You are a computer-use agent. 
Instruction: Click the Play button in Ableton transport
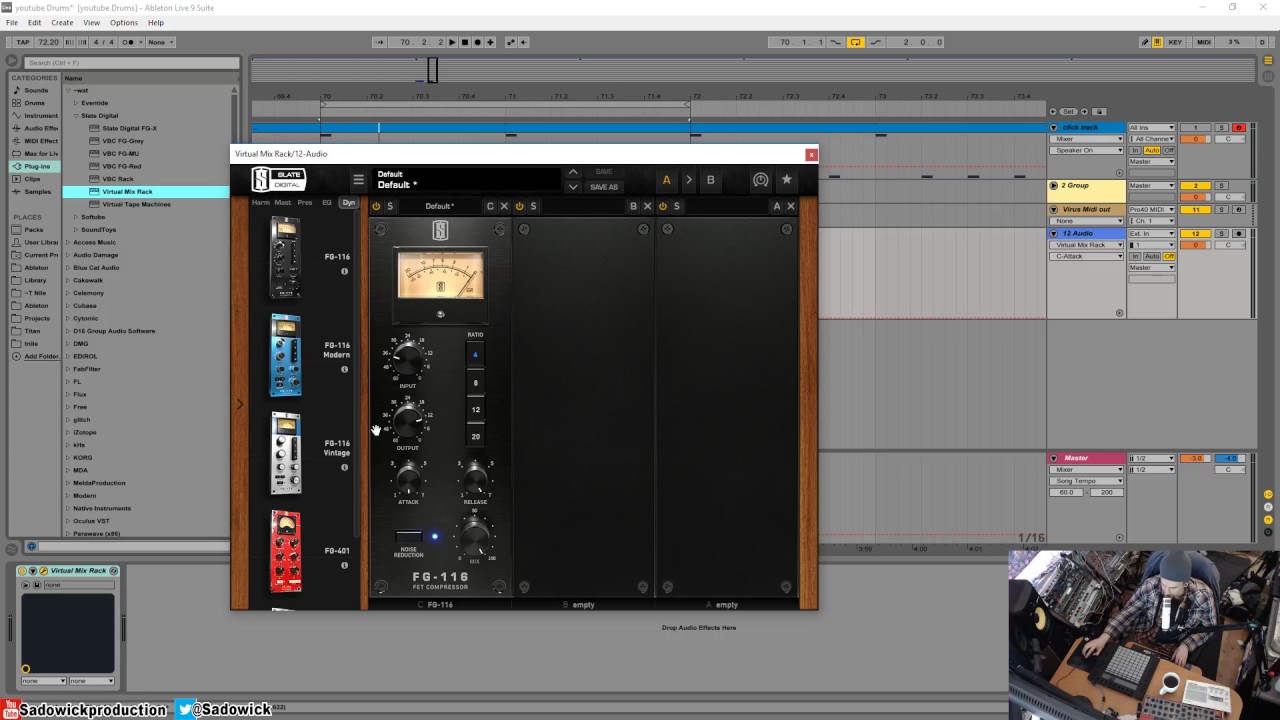click(x=452, y=42)
